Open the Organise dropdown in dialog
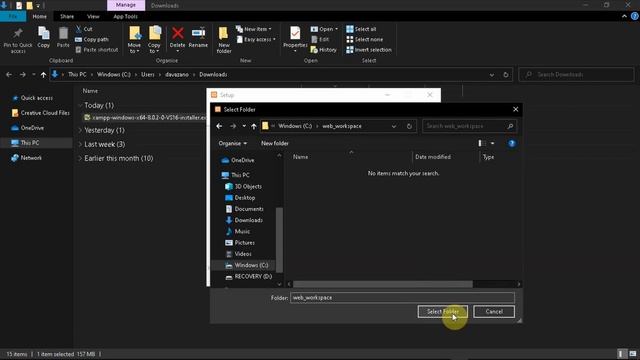Screen dimensions: 640x360 [233, 143]
